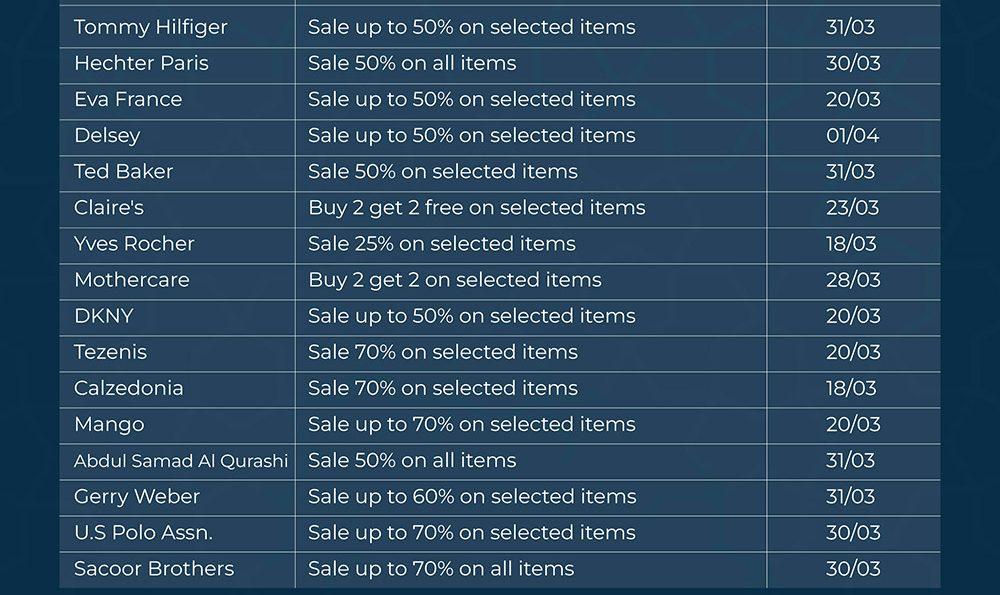This screenshot has height=595, width=1000.
Task: Click the Yves Rocher brand name
Action: [134, 243]
